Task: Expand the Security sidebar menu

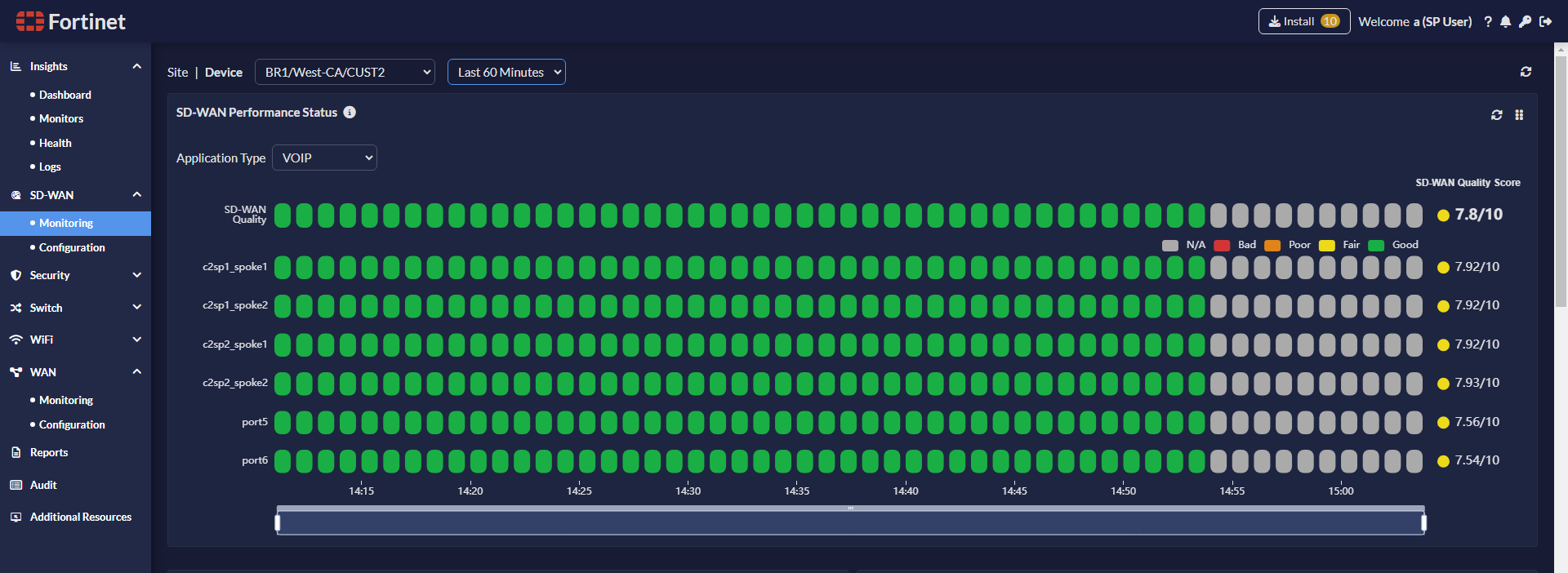Action: coord(75,275)
